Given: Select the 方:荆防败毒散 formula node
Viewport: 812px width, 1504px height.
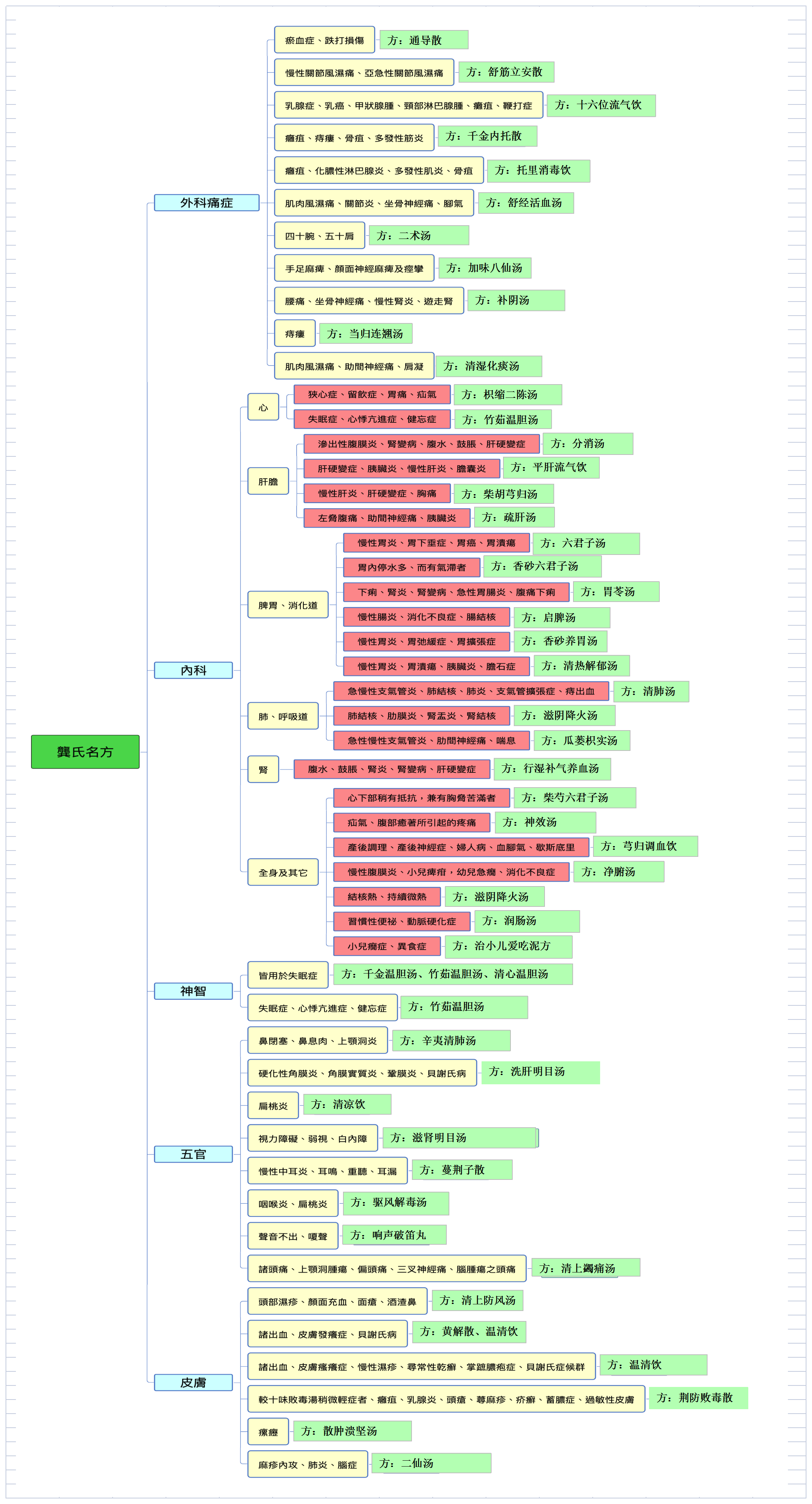Looking at the screenshot, I should coord(698,1398).
